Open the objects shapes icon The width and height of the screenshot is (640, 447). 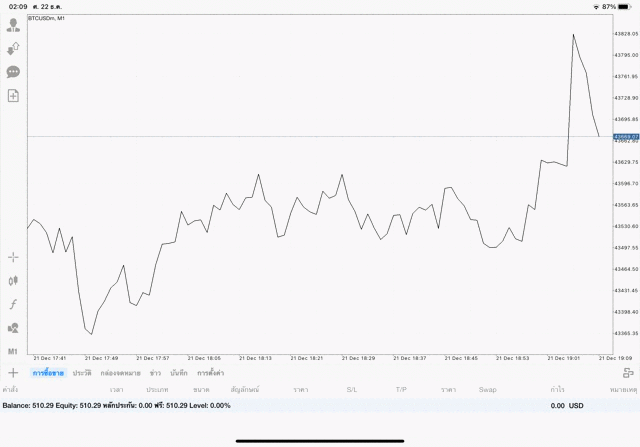coord(14,328)
